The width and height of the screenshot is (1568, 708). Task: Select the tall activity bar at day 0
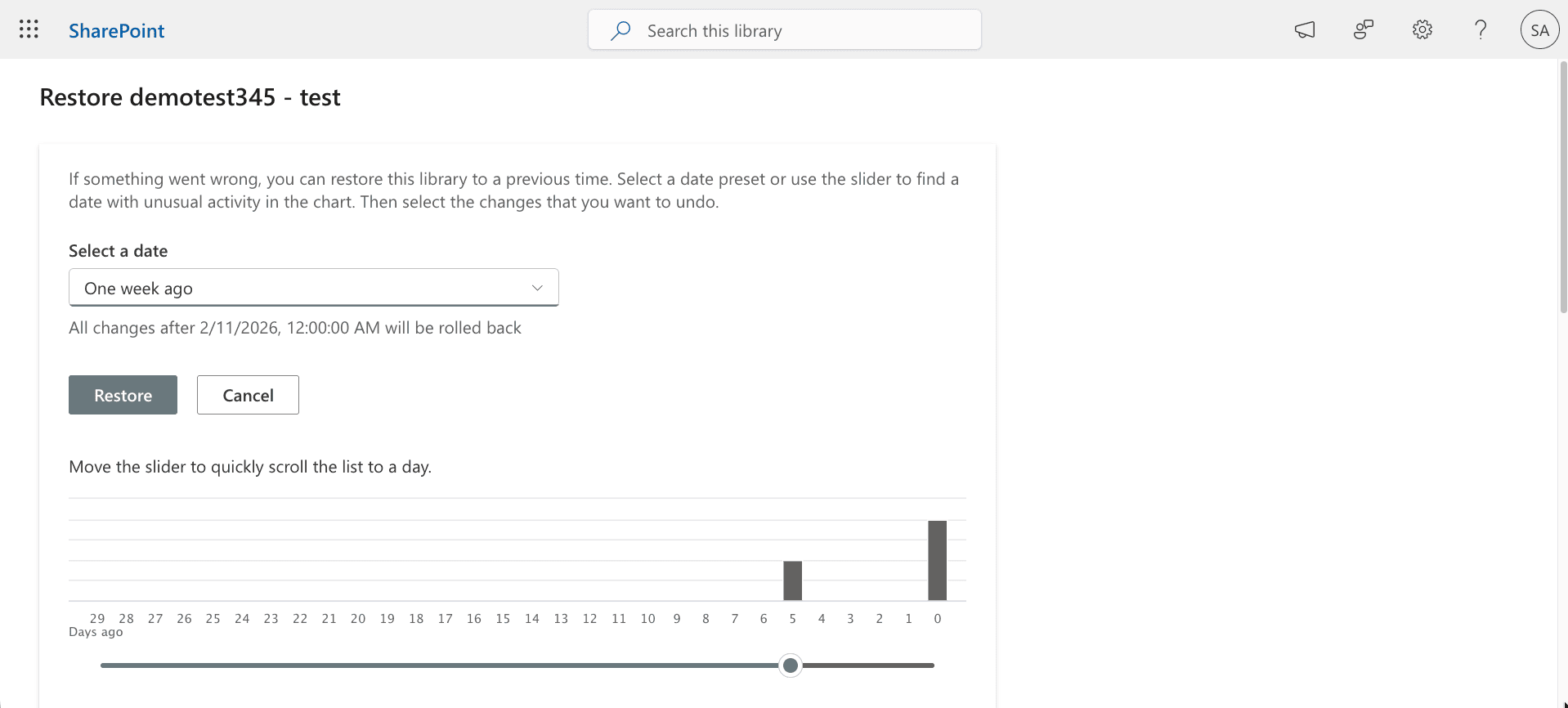click(x=937, y=560)
